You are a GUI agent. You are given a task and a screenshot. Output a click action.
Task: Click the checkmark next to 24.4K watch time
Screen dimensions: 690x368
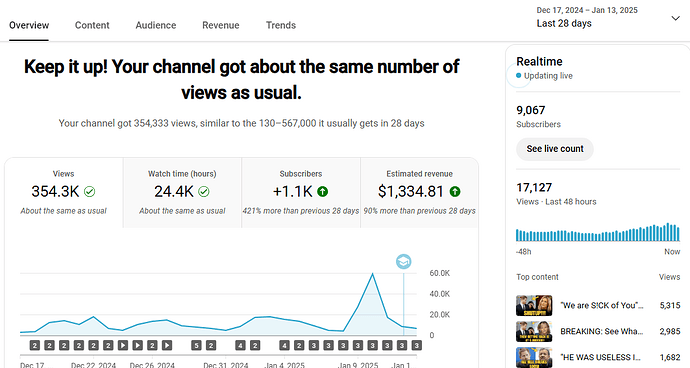[204, 191]
